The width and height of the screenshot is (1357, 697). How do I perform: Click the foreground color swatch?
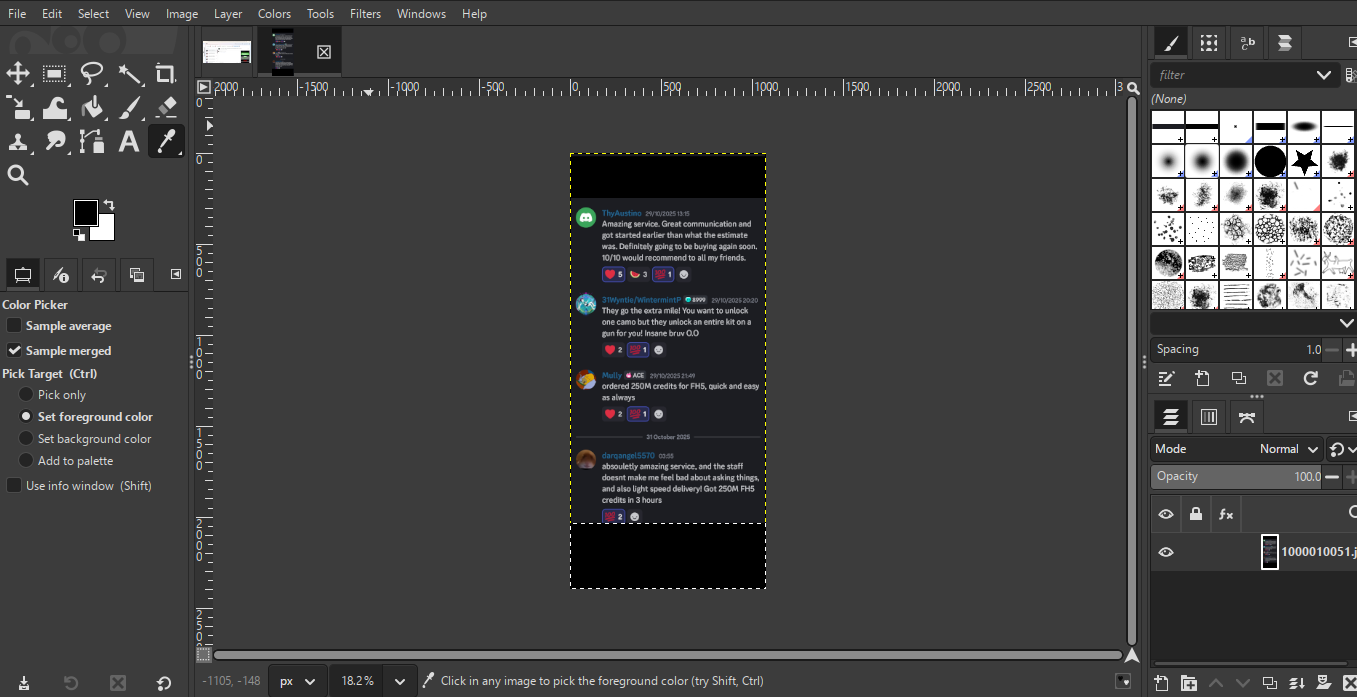click(x=88, y=213)
